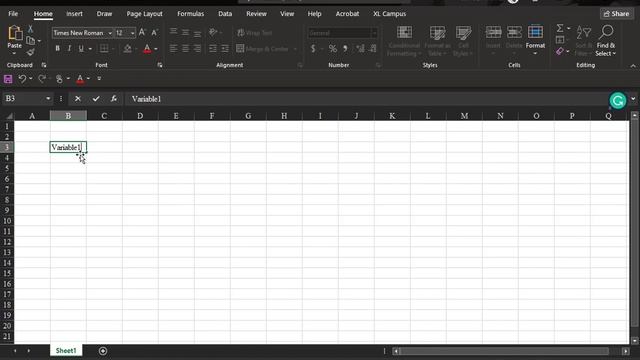Click the Cancel X in formula bar
This screenshot has height=360, width=640.
[78, 99]
